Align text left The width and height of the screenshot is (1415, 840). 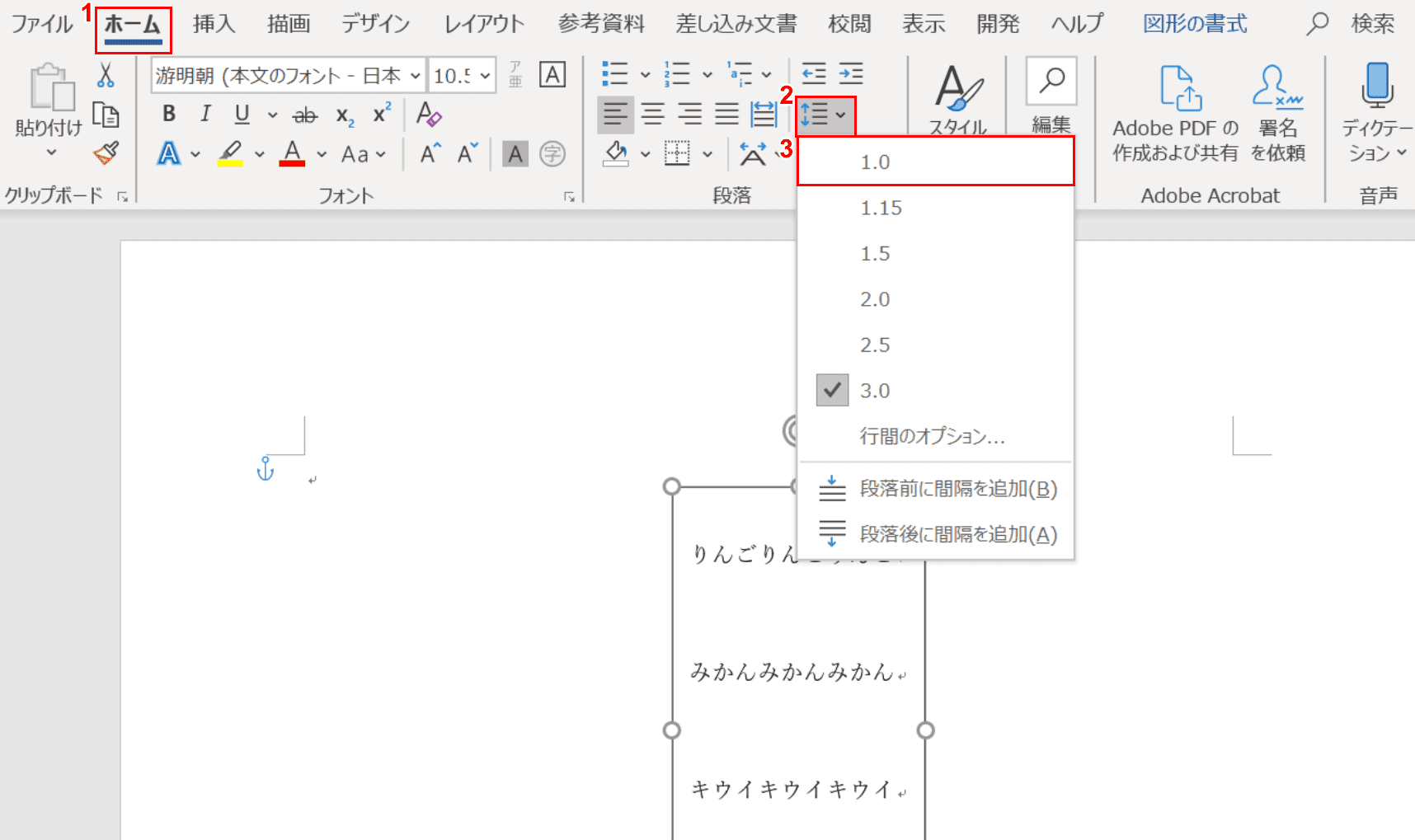point(615,114)
